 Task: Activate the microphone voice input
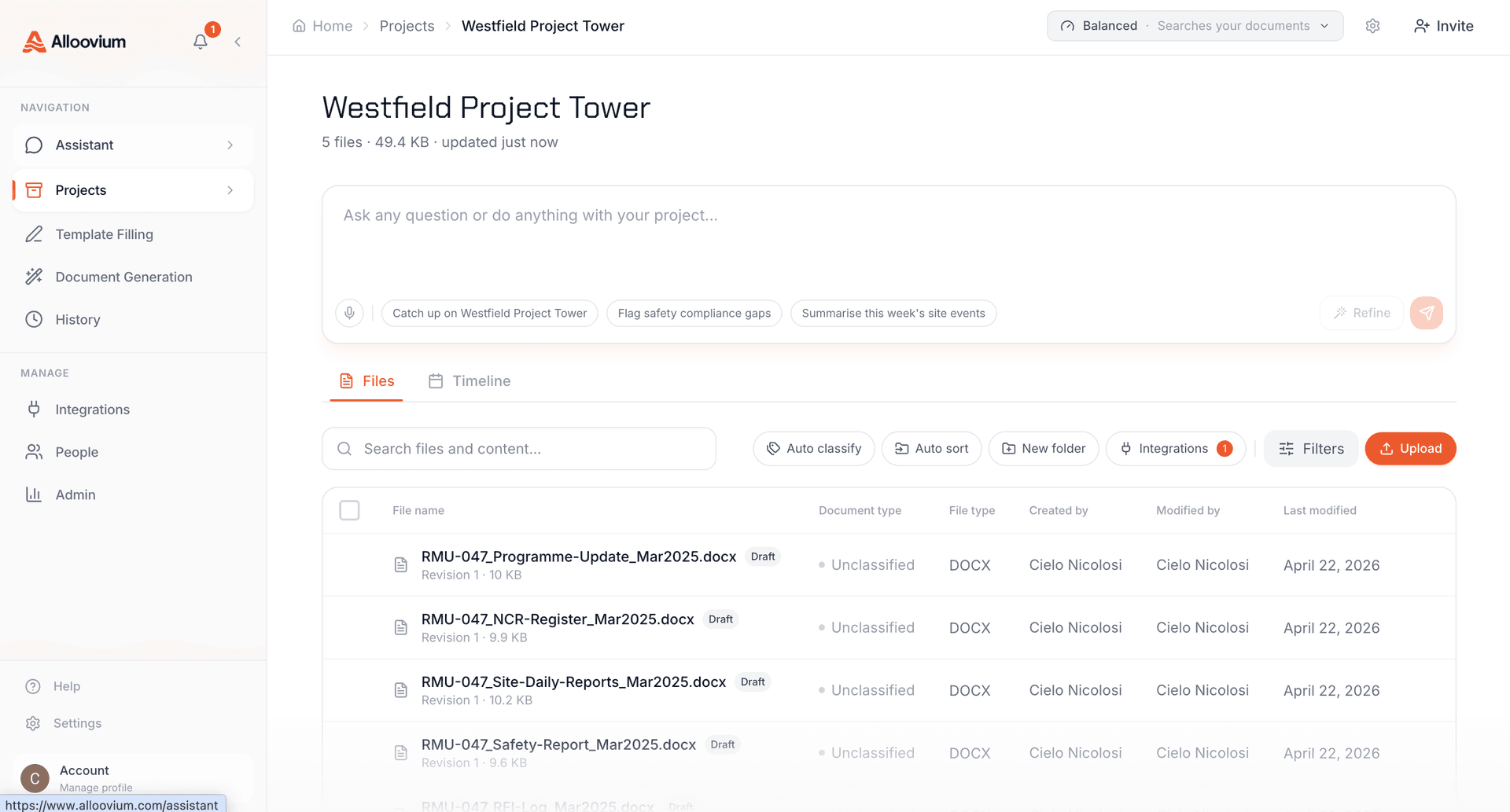[349, 313]
